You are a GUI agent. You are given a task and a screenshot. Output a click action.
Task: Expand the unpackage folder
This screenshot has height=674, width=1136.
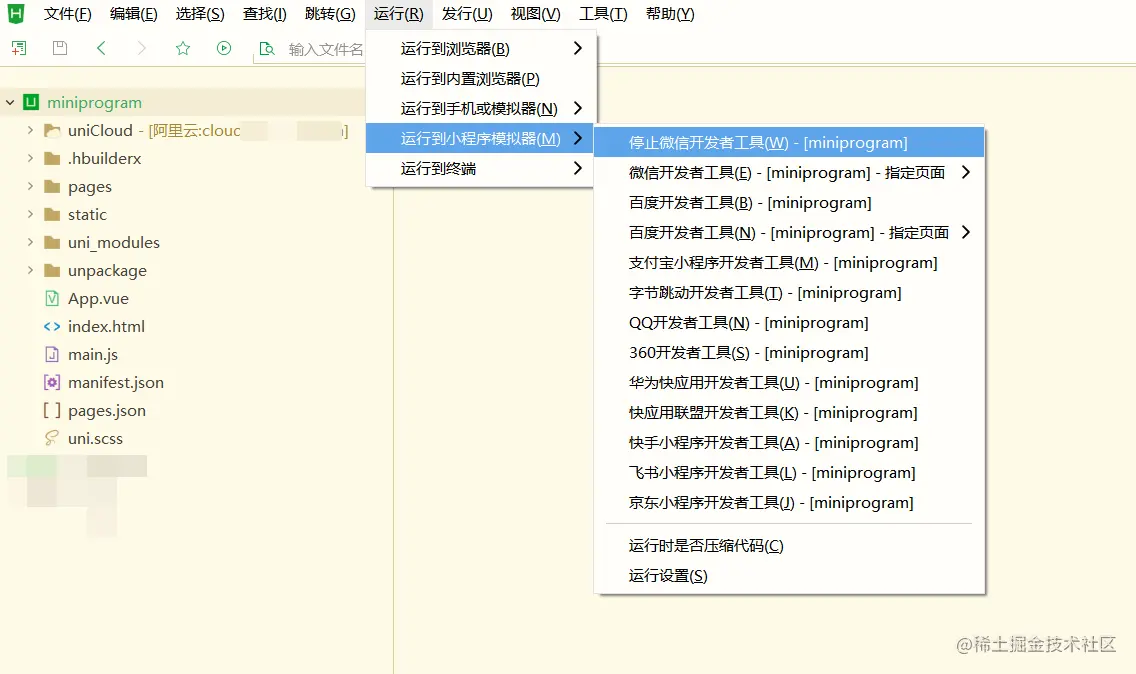[30, 270]
